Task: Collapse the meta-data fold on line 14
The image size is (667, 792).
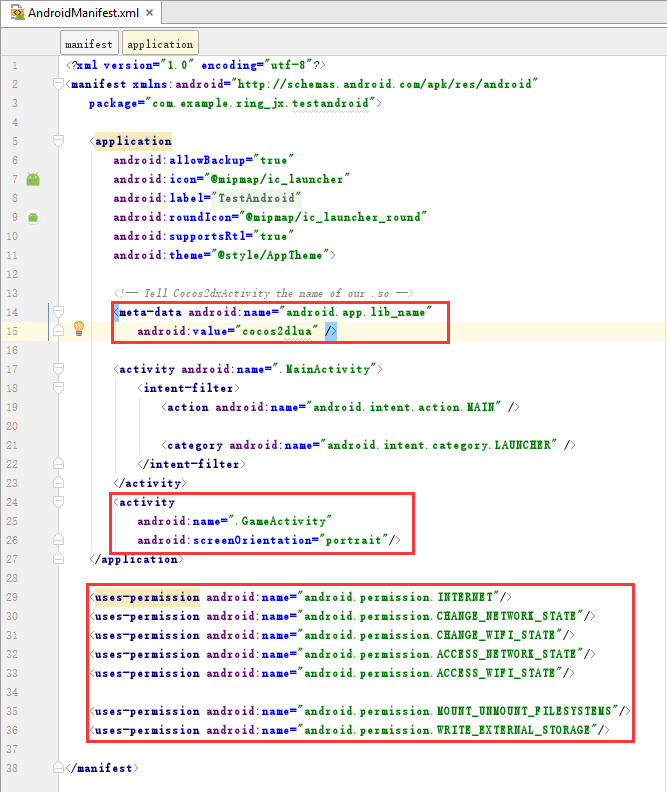Action: pyautogui.click(x=58, y=312)
